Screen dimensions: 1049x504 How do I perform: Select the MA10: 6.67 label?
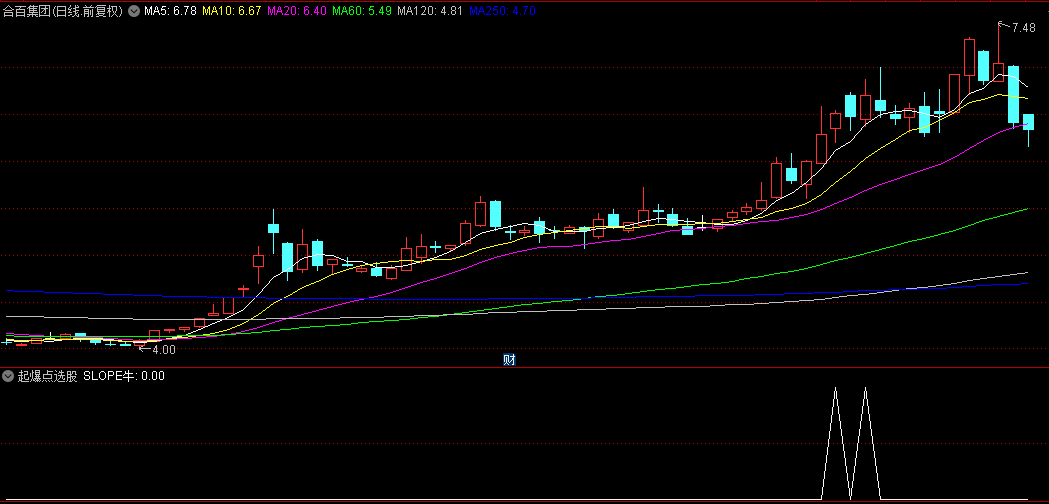click(231, 11)
